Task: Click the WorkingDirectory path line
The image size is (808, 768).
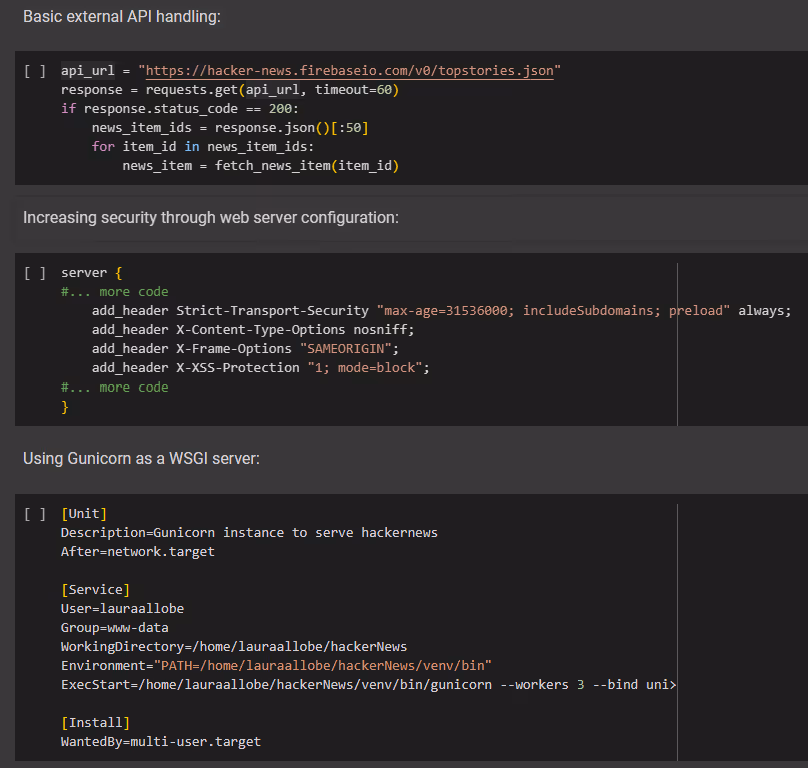Action: pyautogui.click(x=233, y=647)
